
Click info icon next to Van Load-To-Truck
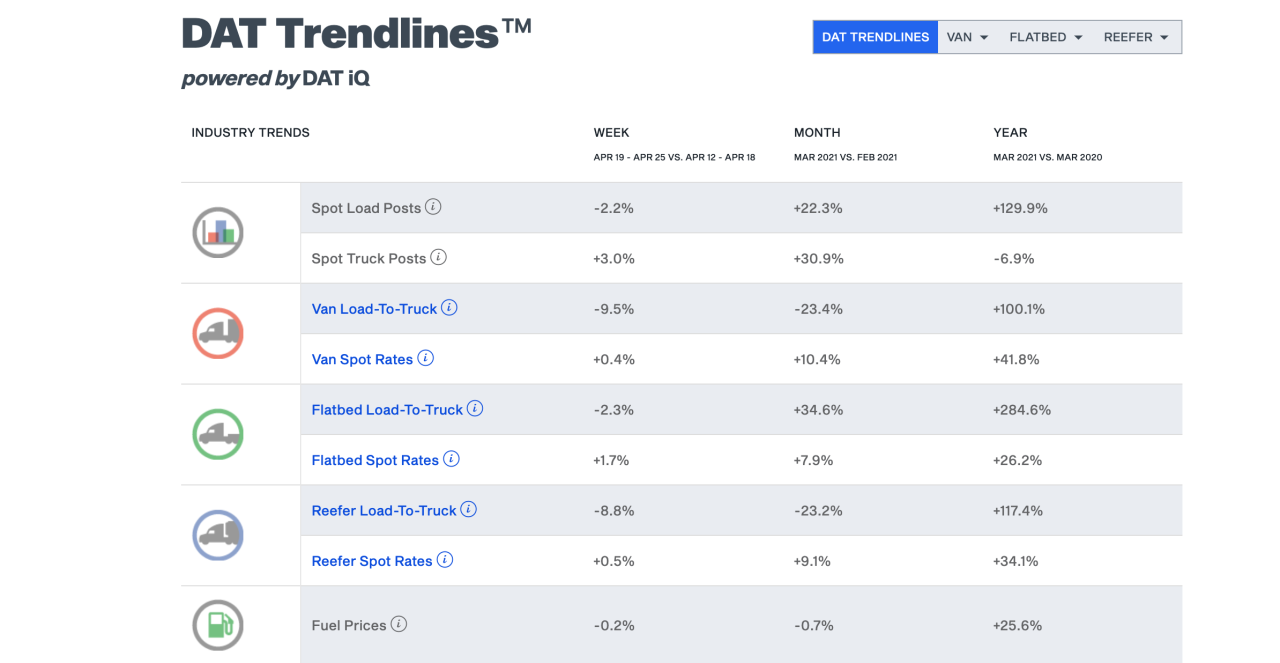point(449,308)
